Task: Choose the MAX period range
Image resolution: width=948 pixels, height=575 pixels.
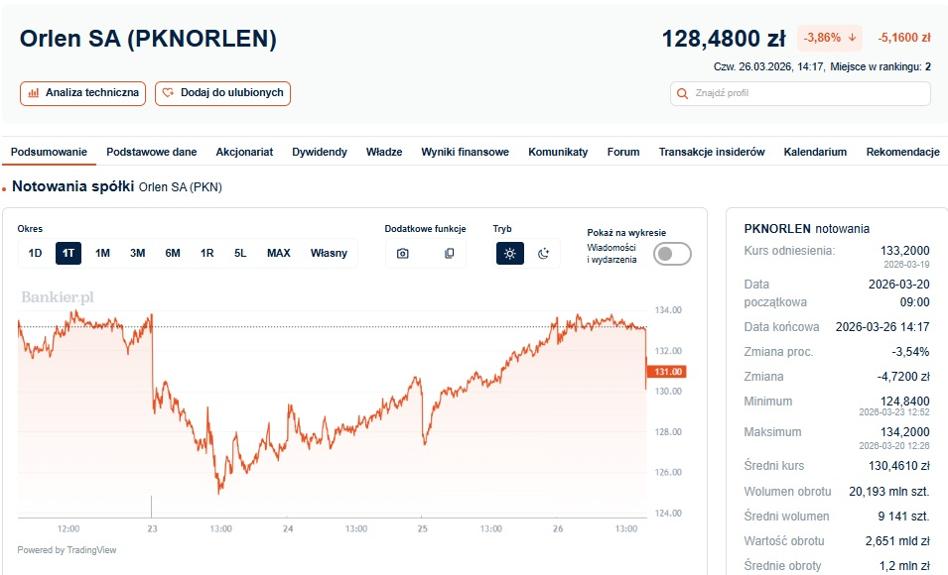Action: 279,253
